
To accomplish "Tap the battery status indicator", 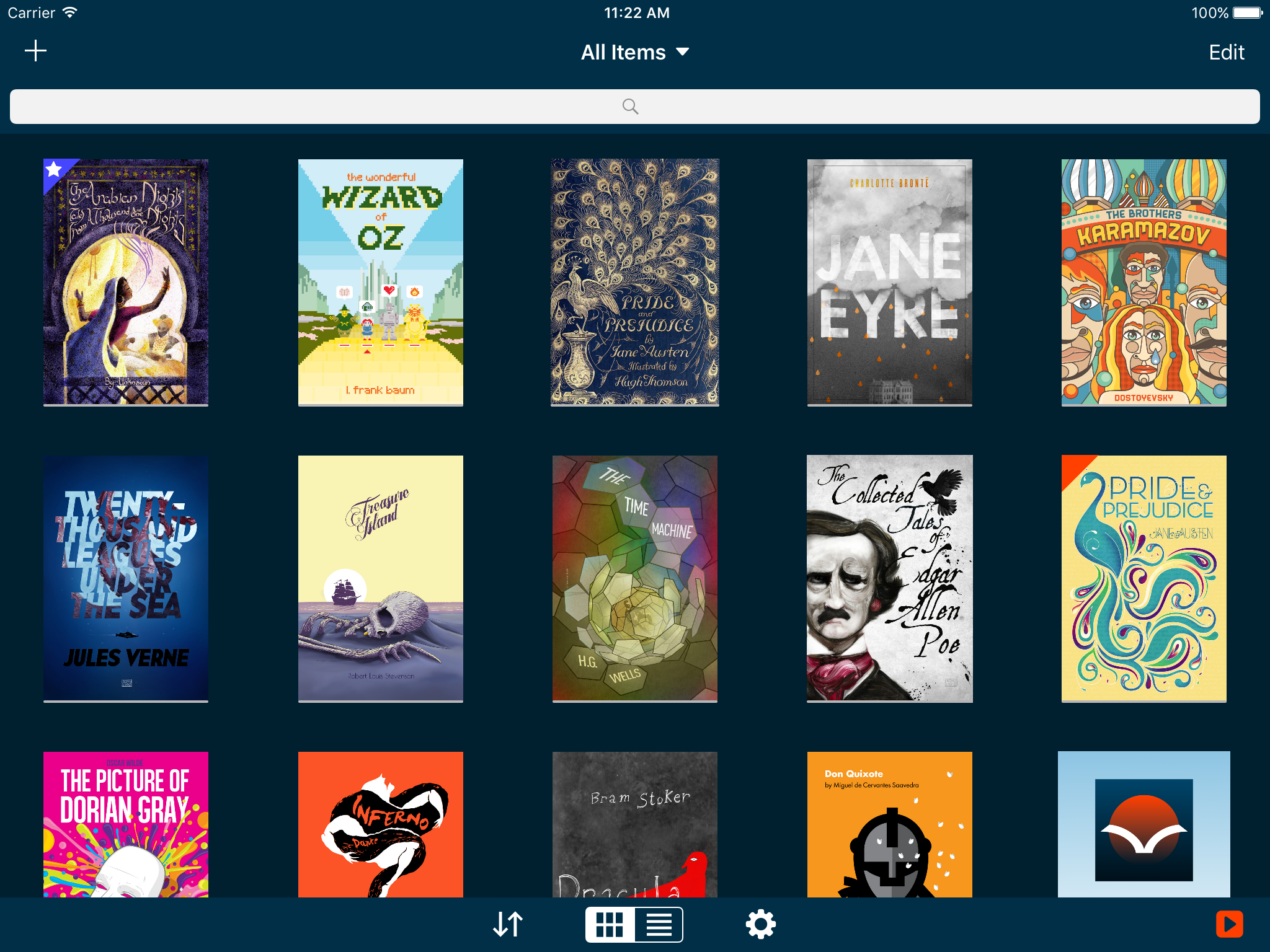I will coord(1248,12).
